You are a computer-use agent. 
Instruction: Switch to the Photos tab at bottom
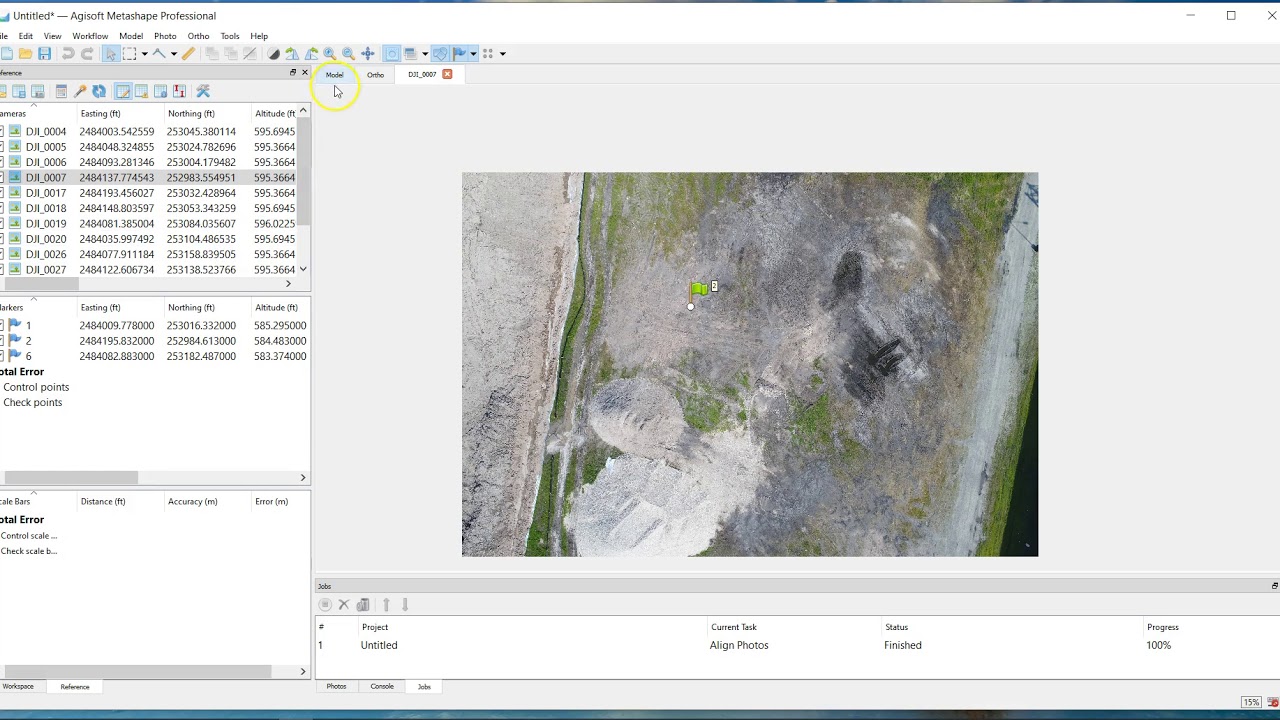tap(336, 687)
